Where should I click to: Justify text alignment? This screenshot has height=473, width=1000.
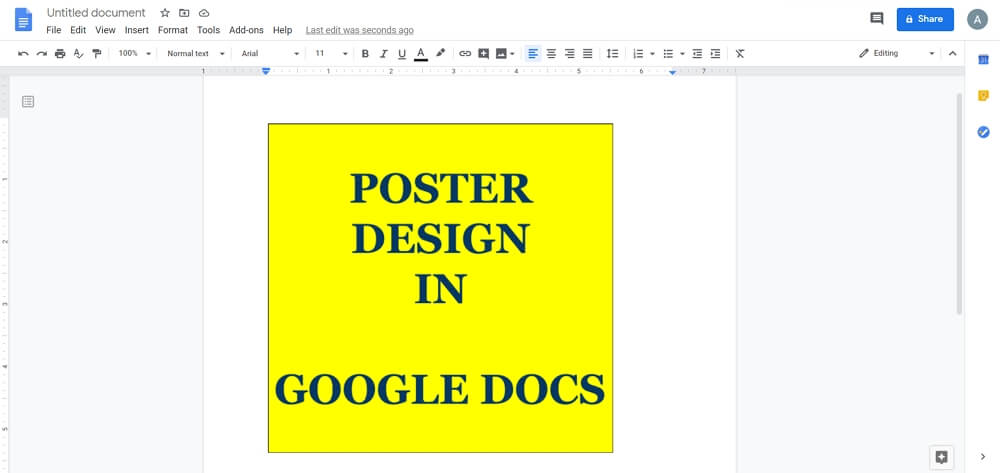(588, 54)
